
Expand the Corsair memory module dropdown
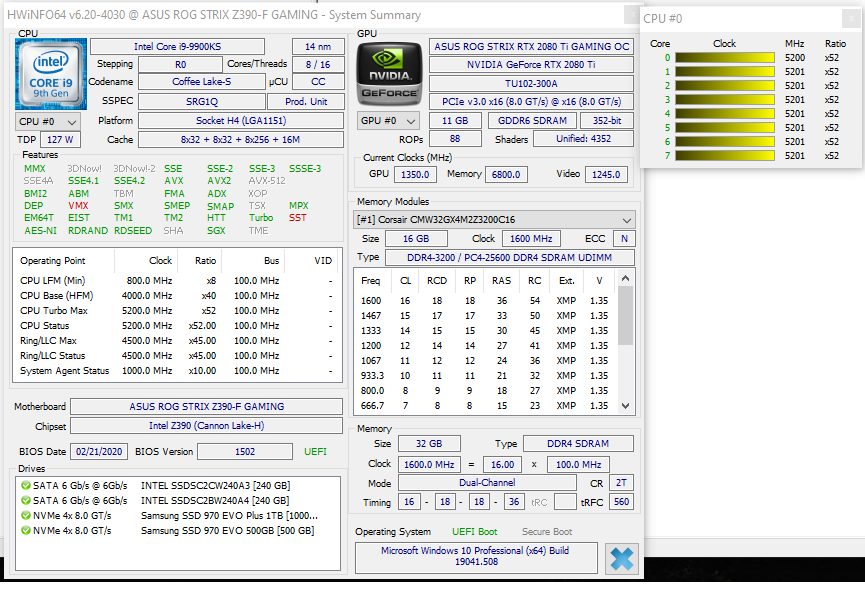pyautogui.click(x=494, y=220)
